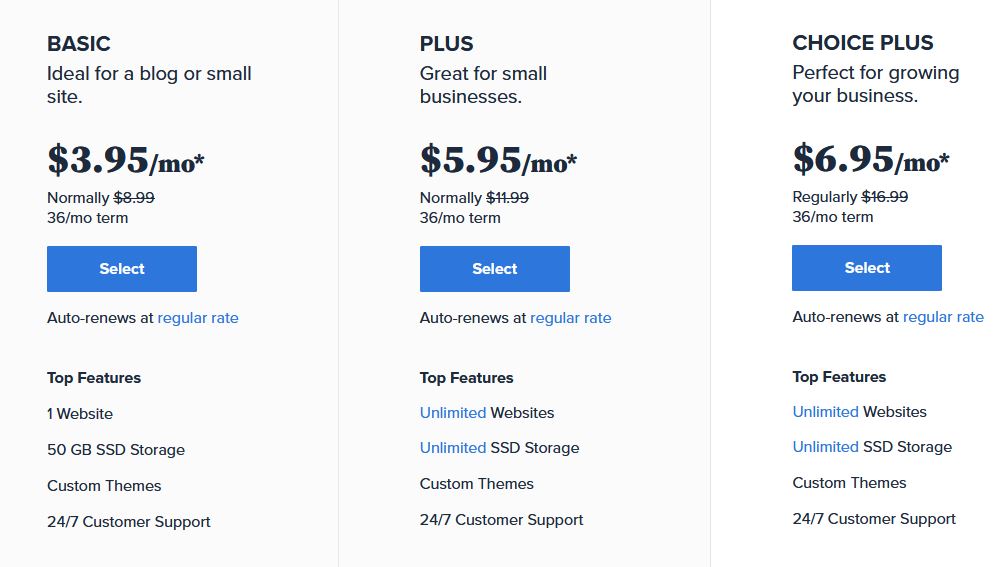This screenshot has width=1007, height=567.
Task: Click the crossed-out $11.99 normal price
Action: [507, 198]
